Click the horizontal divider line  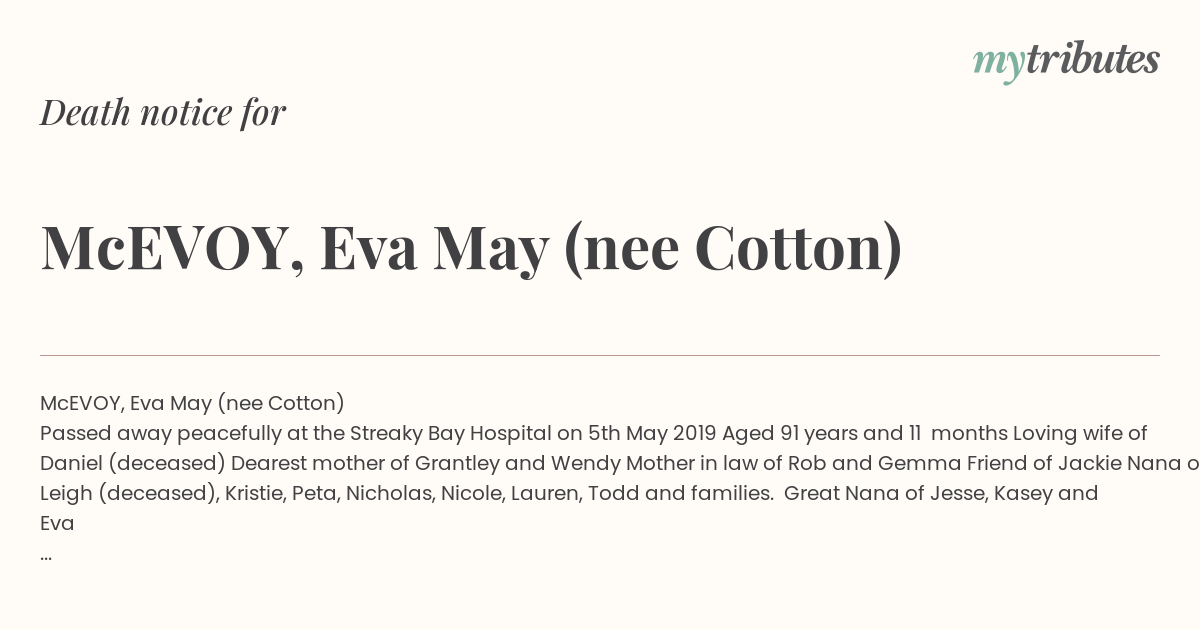[600, 355]
